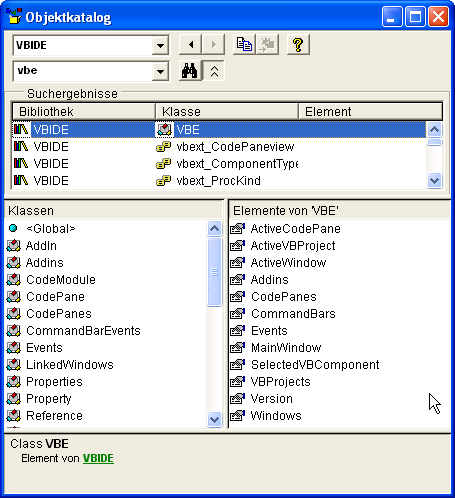The width and height of the screenshot is (455, 498).
Task: Click the View Definition toolbar icon
Action: [267, 44]
